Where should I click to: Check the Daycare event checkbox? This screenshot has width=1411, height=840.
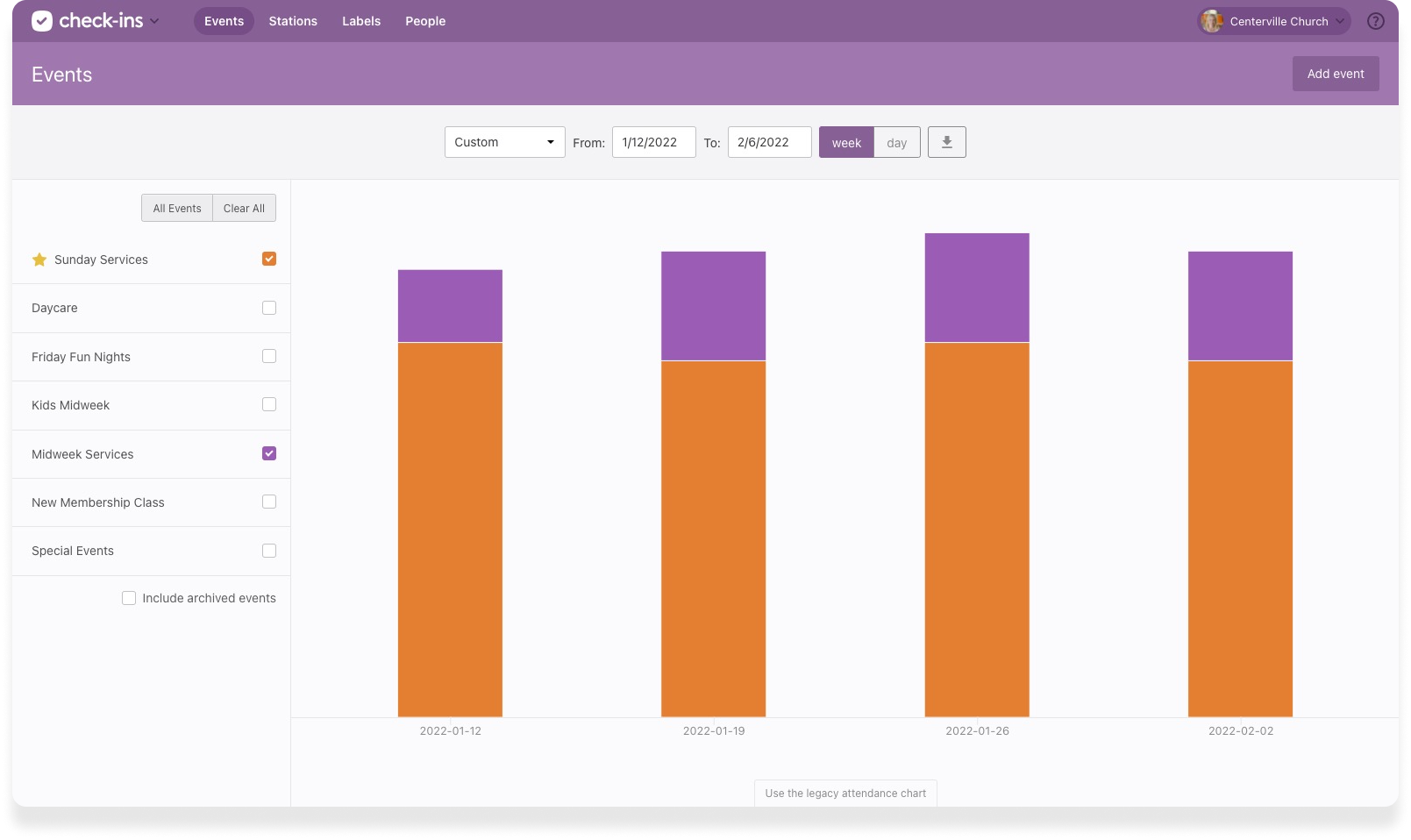coord(268,308)
